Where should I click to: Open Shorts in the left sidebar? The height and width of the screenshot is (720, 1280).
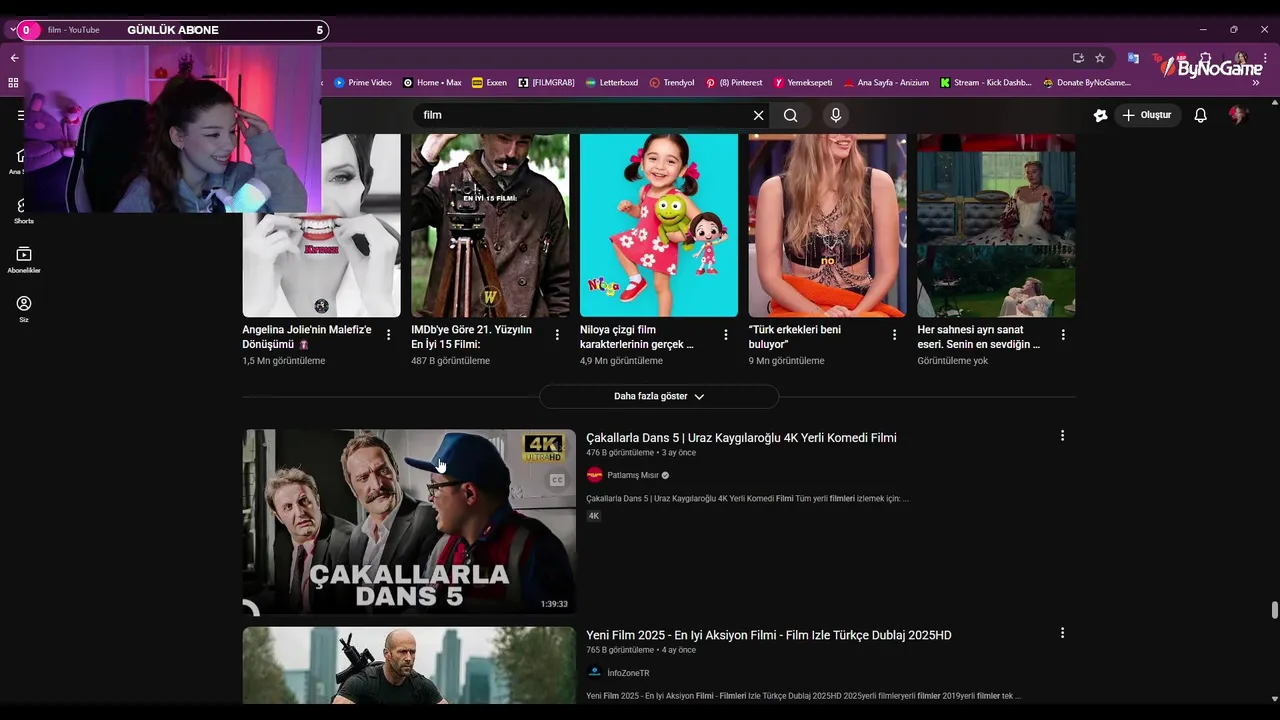click(23, 212)
